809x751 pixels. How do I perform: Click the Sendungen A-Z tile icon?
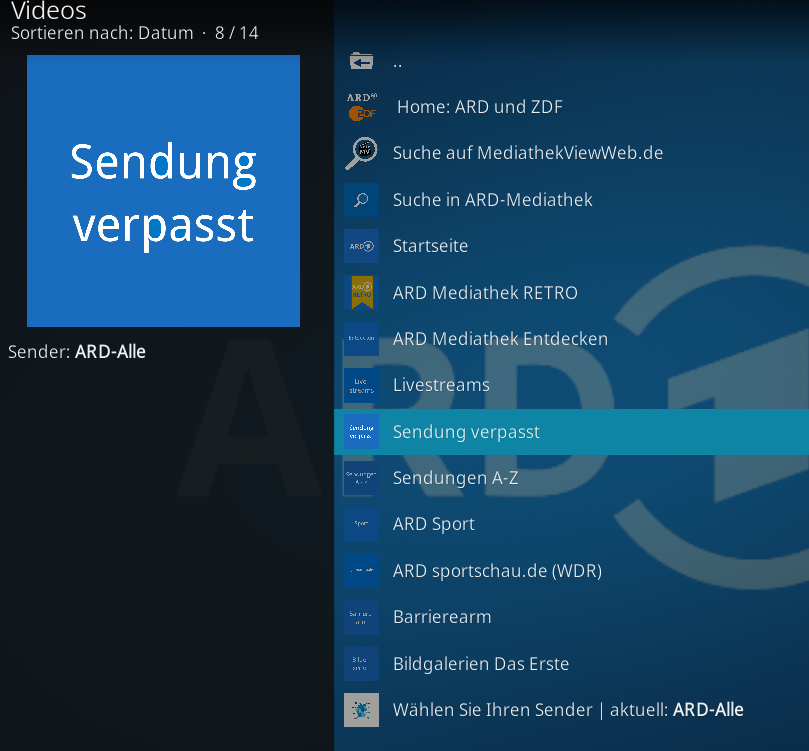pos(361,478)
